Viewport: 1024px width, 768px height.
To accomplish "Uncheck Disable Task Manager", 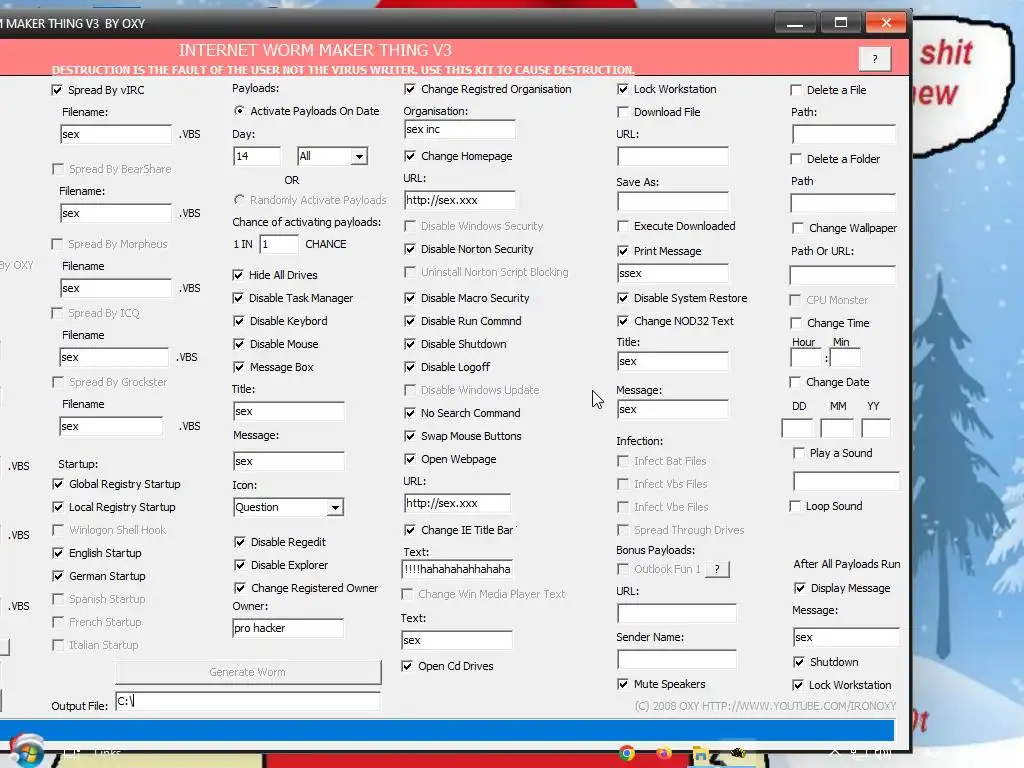I will click(238, 298).
